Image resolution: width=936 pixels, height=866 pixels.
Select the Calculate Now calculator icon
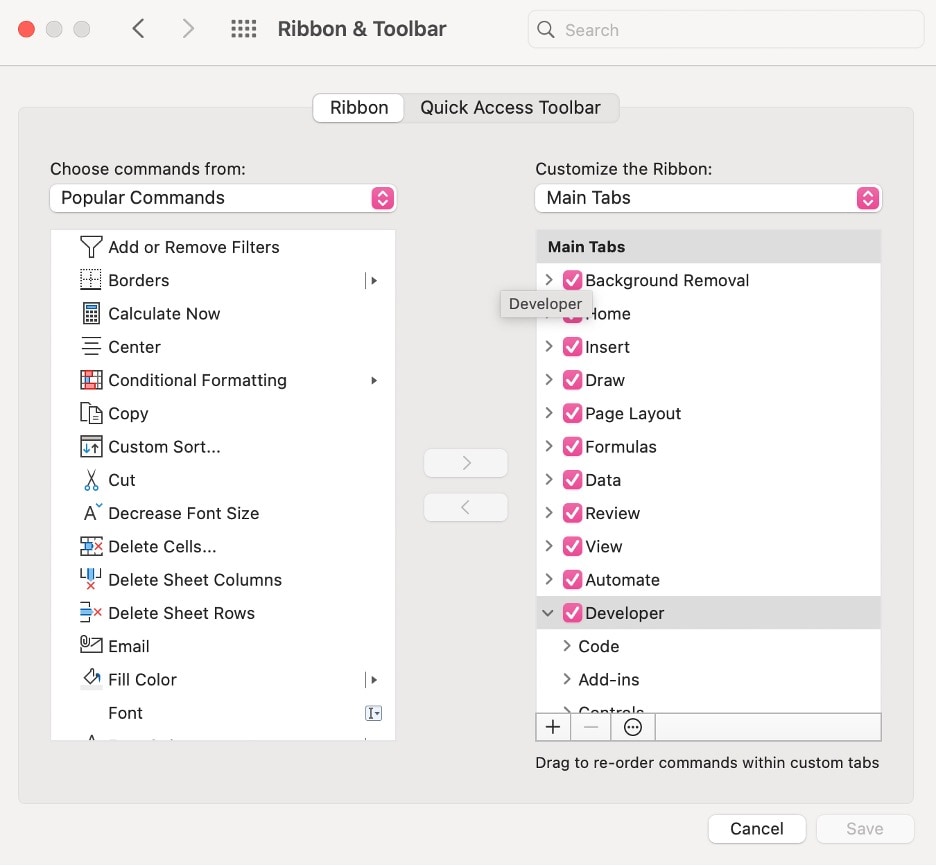[91, 314]
